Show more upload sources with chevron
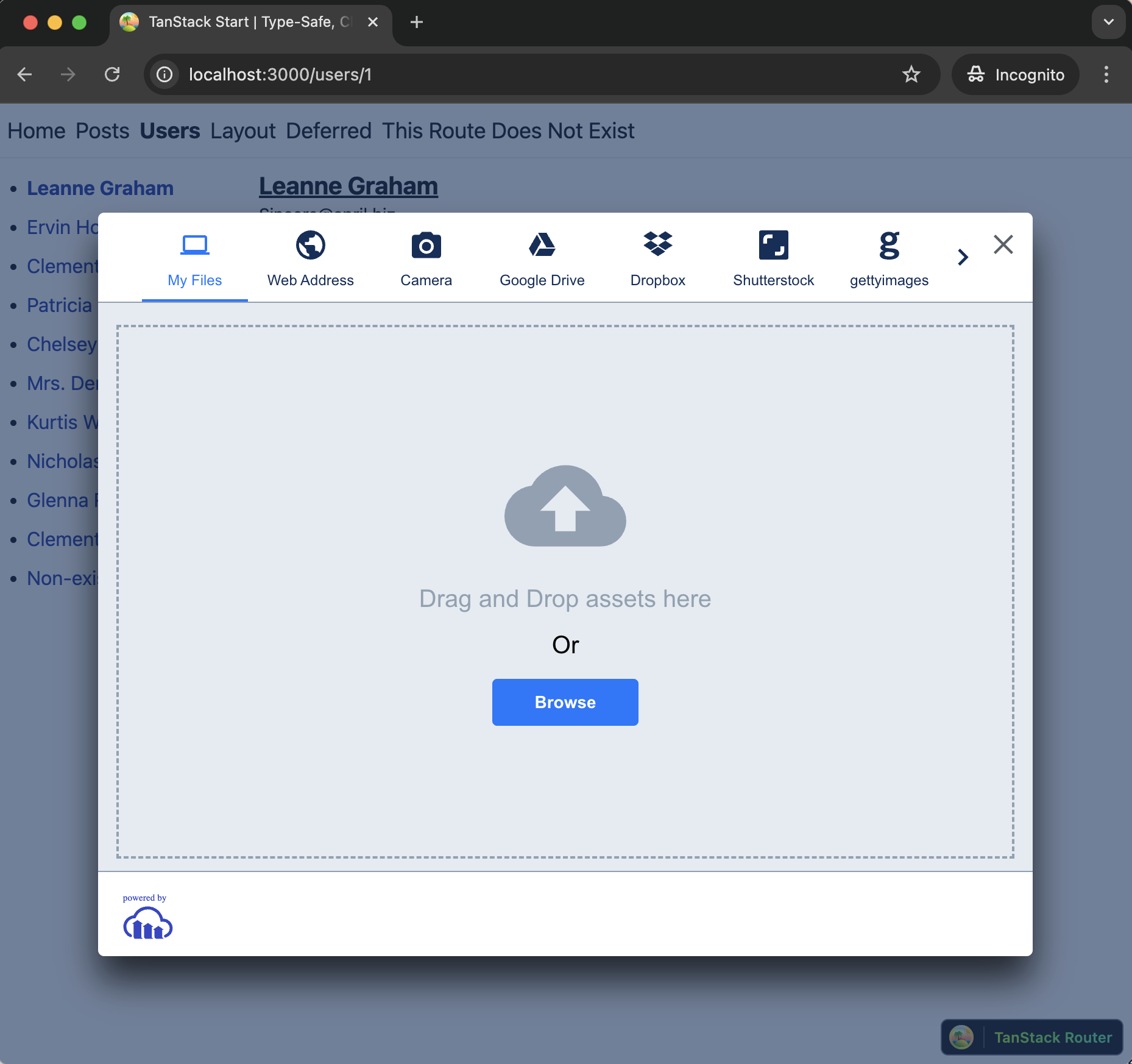The height and width of the screenshot is (1064, 1132). click(963, 257)
